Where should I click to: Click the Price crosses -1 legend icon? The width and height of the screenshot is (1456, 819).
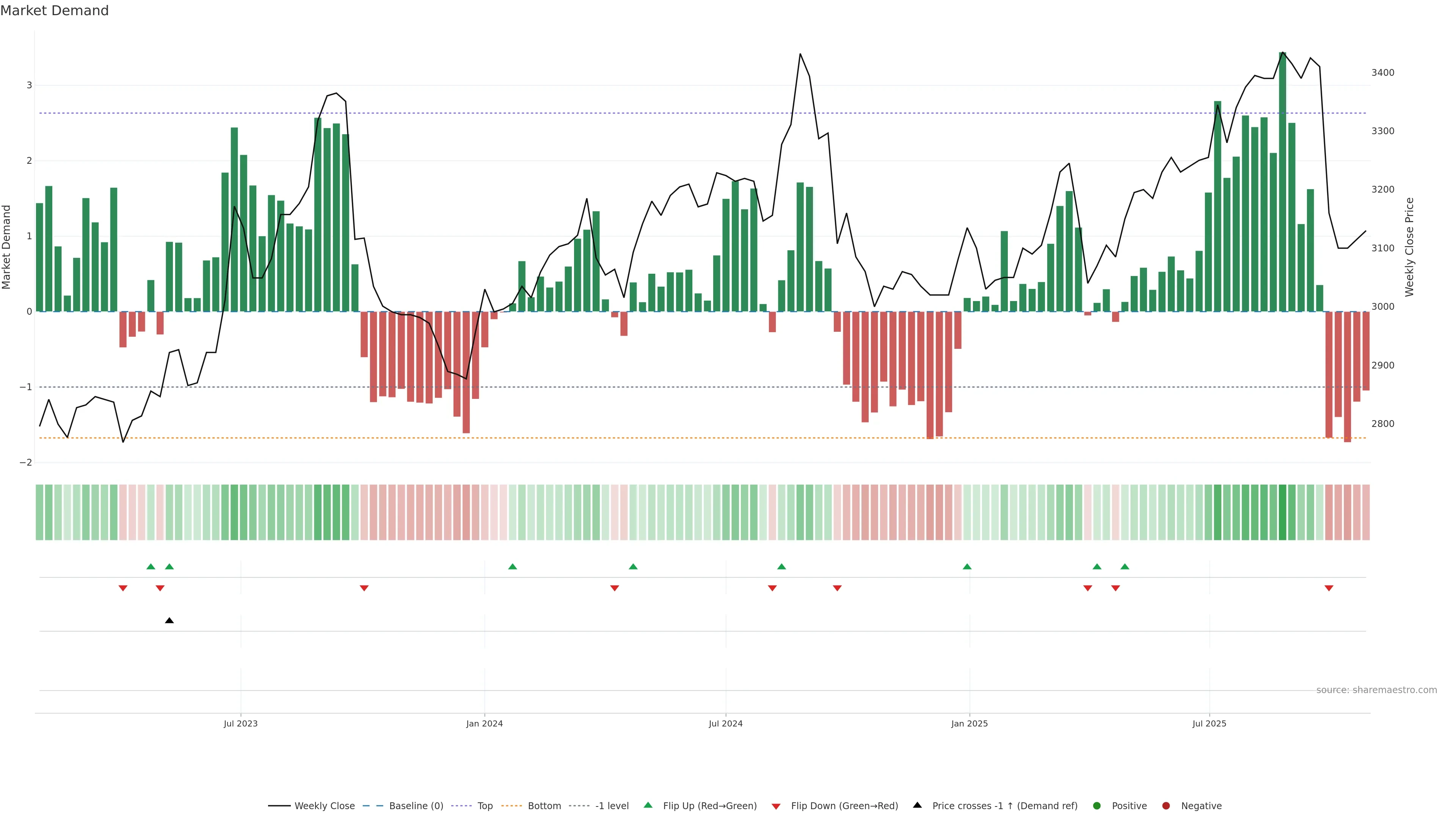pos(917,805)
